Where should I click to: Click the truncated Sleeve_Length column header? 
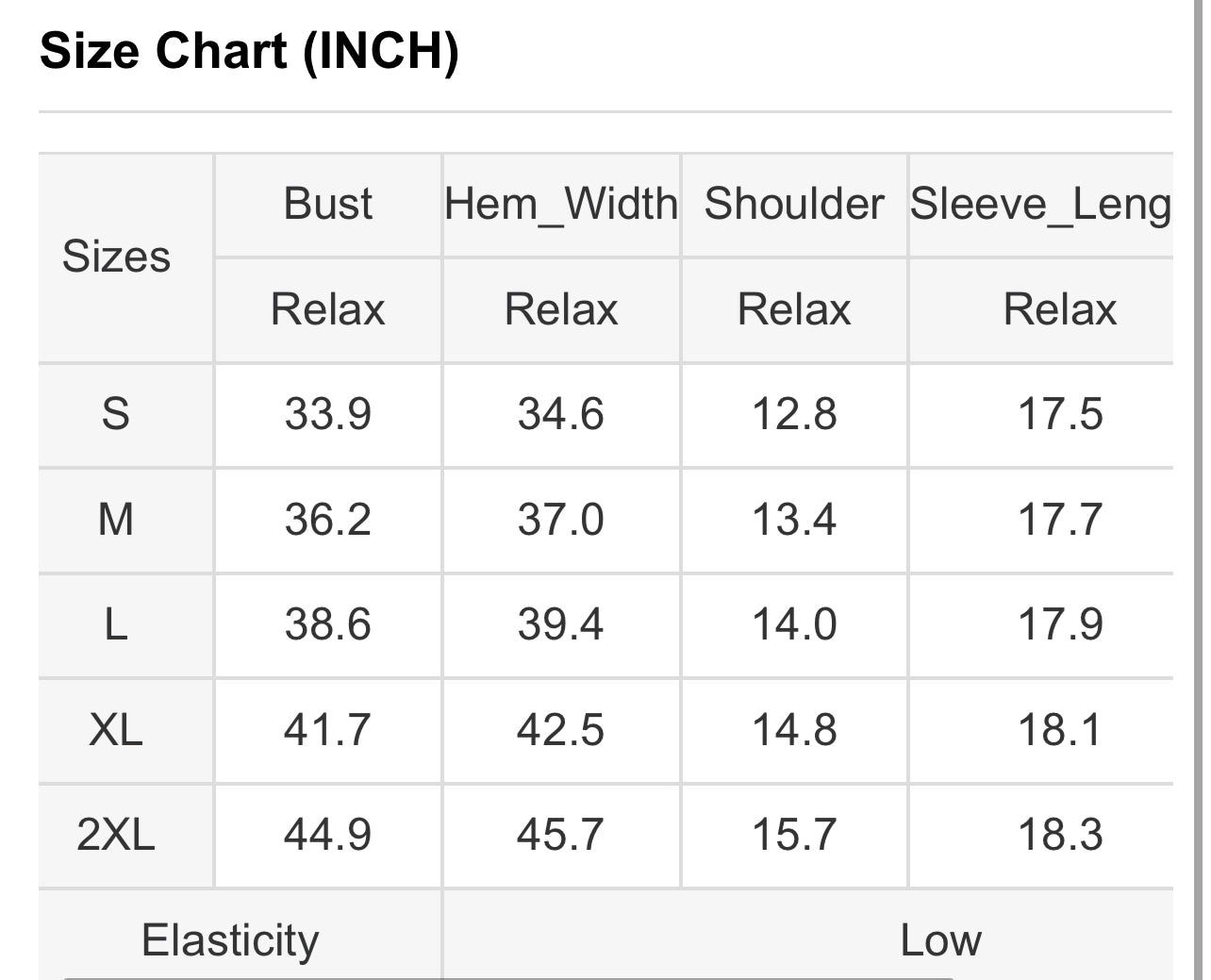[1040, 204]
